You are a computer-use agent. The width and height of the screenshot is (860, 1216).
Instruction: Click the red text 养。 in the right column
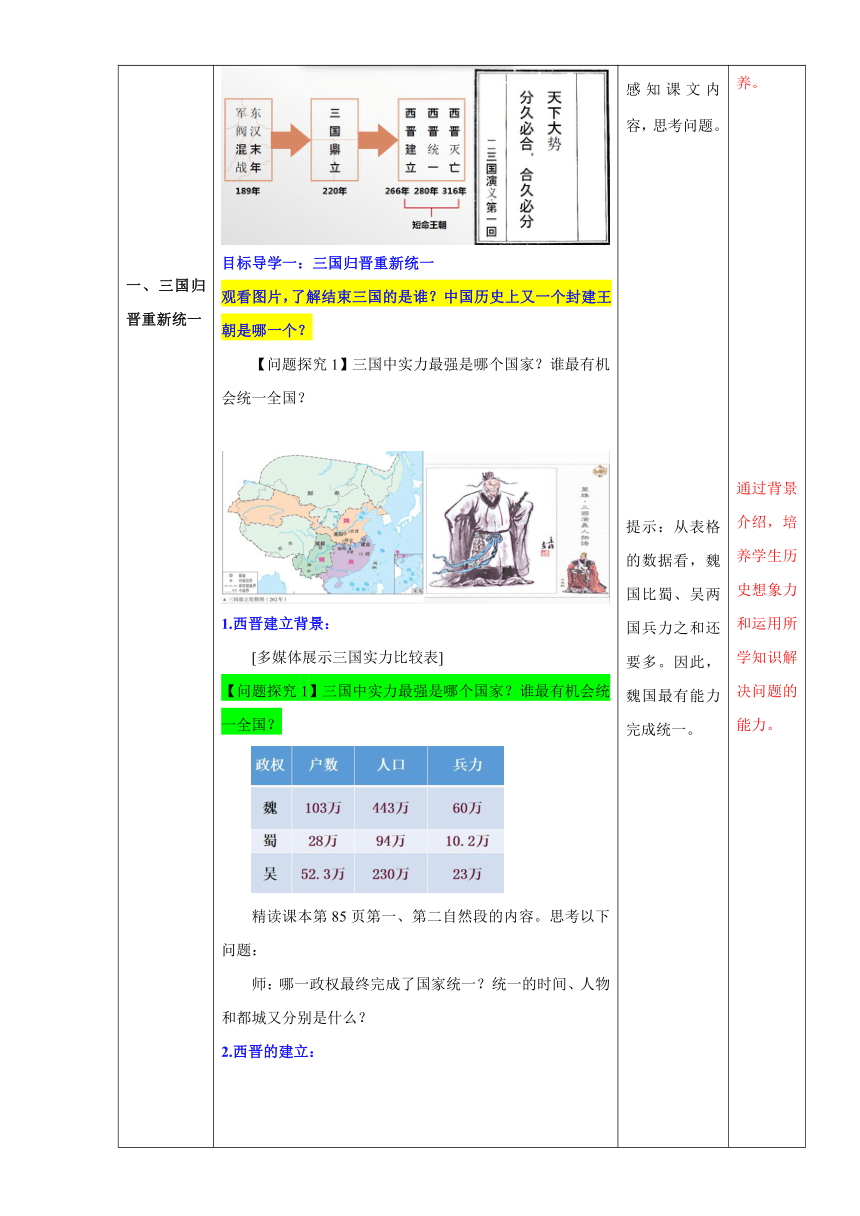click(x=749, y=83)
